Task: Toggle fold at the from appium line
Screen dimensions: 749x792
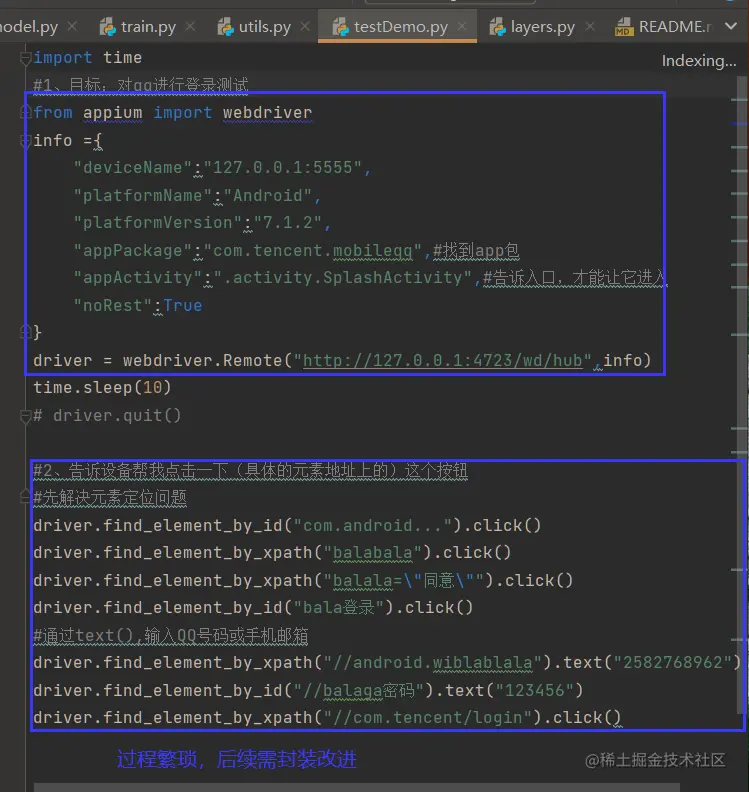Action: 25,112
